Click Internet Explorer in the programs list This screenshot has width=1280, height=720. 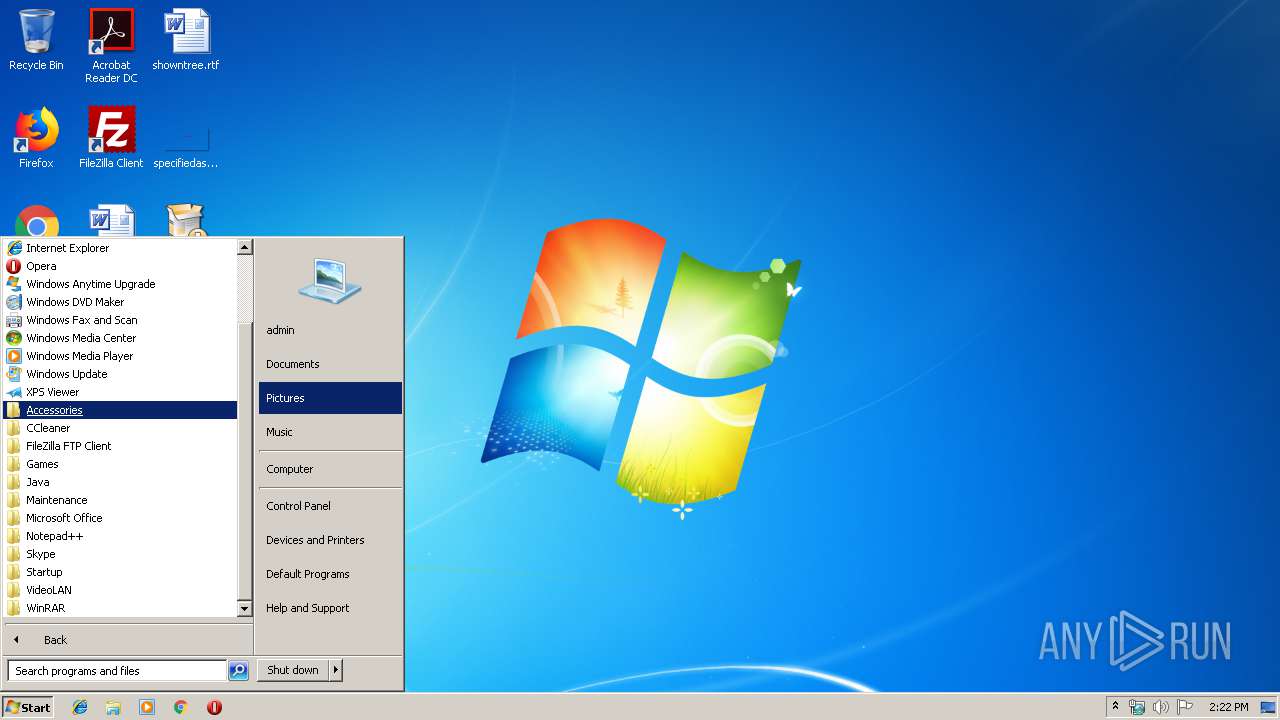[x=120, y=248]
